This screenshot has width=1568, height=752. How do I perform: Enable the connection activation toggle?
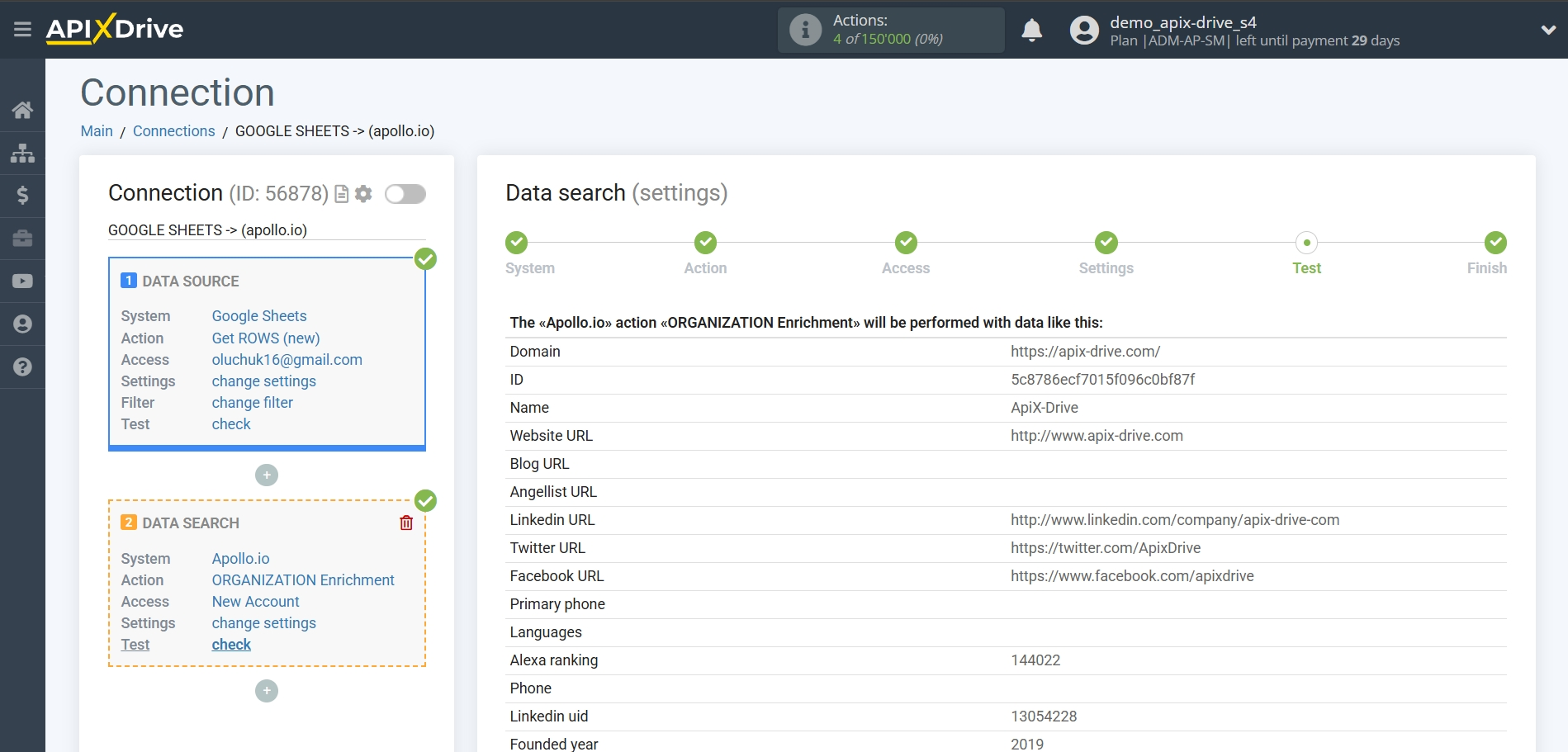pyautogui.click(x=405, y=193)
